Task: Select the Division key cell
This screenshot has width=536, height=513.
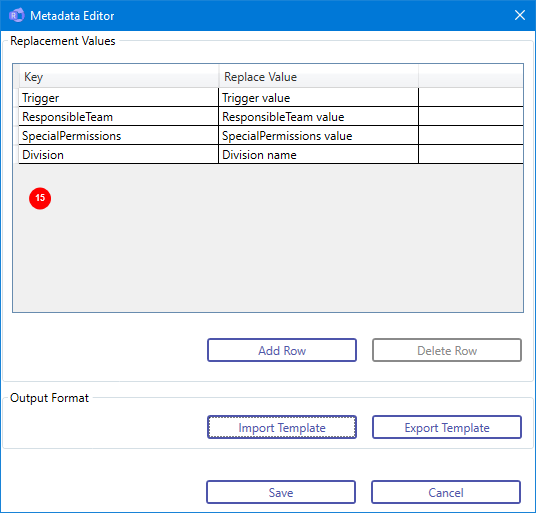Action: coord(119,155)
